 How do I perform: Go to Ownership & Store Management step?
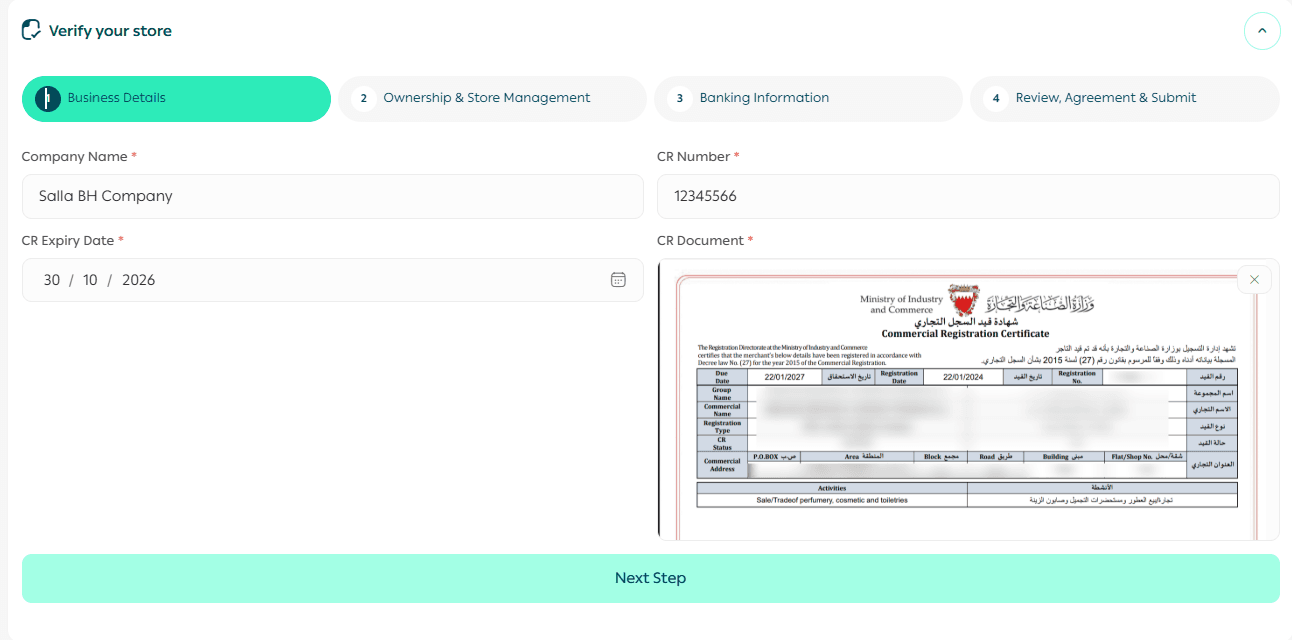[x=492, y=99]
